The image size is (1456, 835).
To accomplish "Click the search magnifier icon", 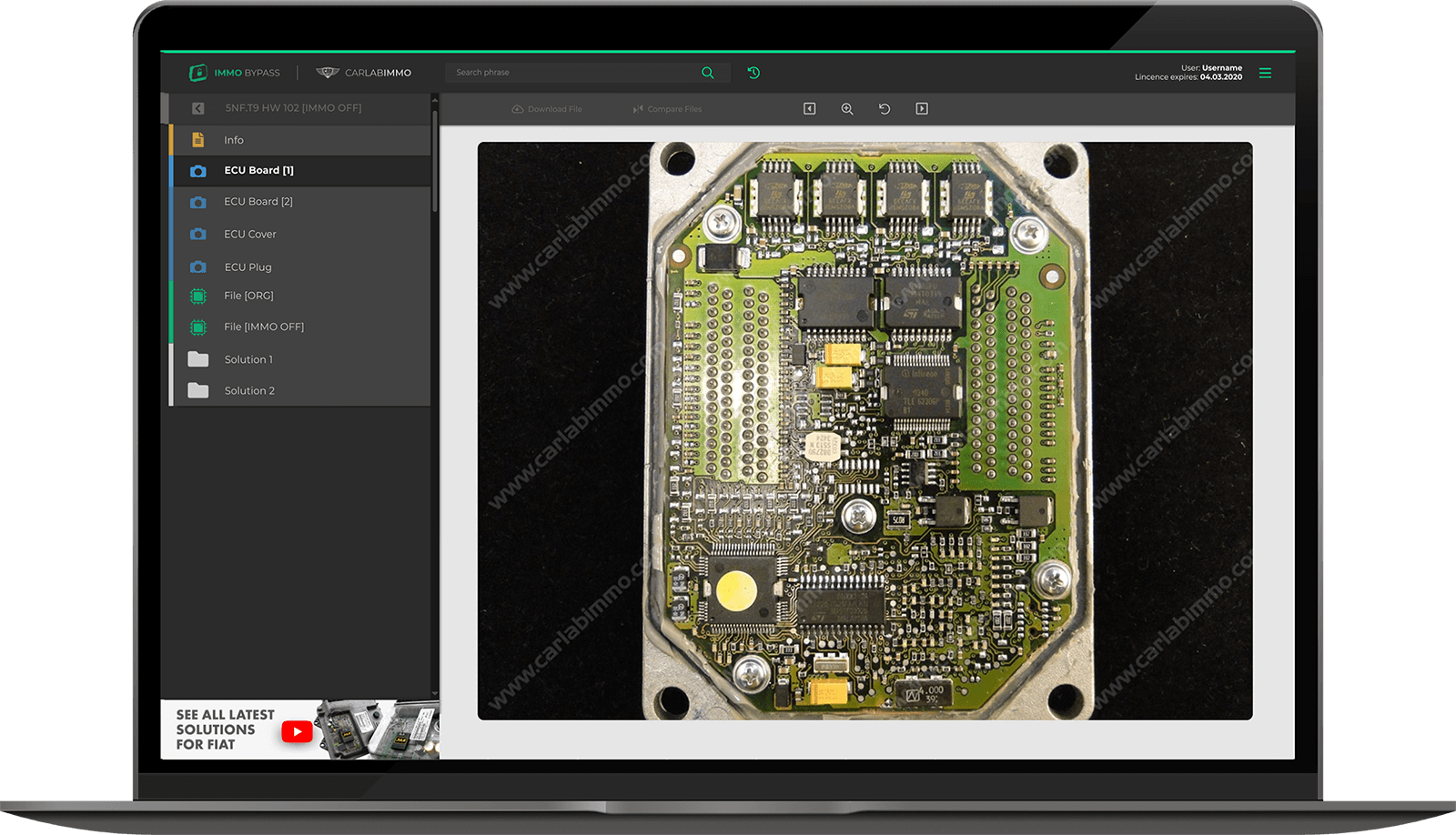I will tap(708, 73).
